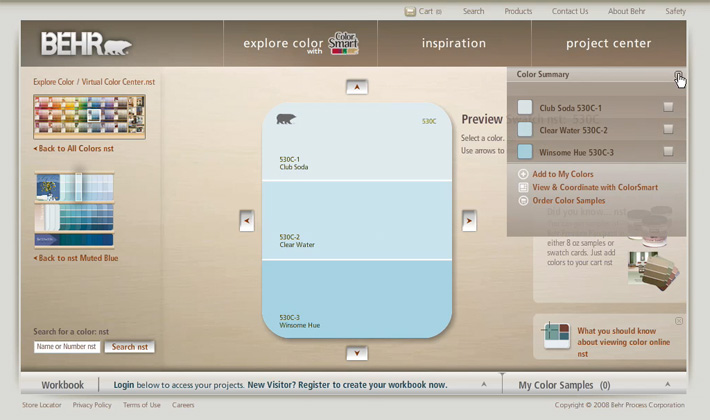
Task: Close the Color Summary panel
Action: (x=678, y=75)
